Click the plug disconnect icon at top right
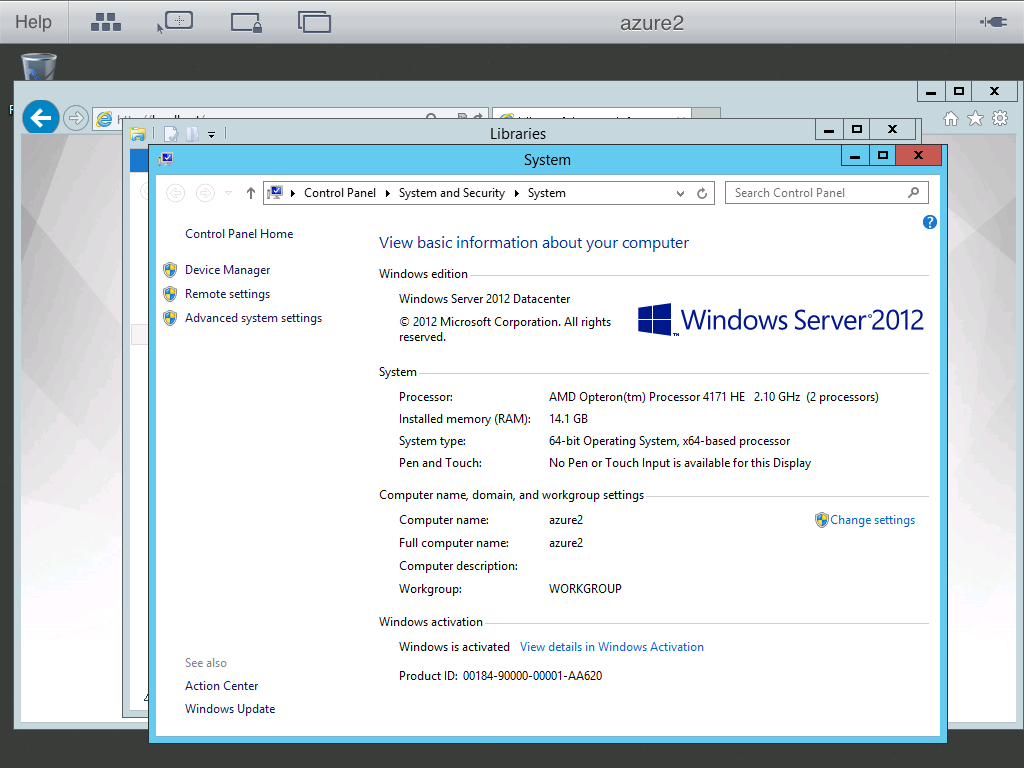Viewport: 1024px width, 768px height. coord(993,22)
